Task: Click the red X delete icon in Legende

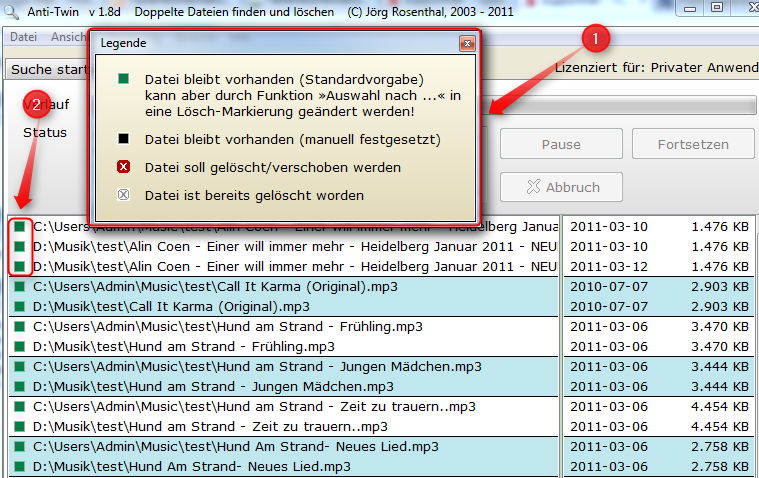Action: 123,167
